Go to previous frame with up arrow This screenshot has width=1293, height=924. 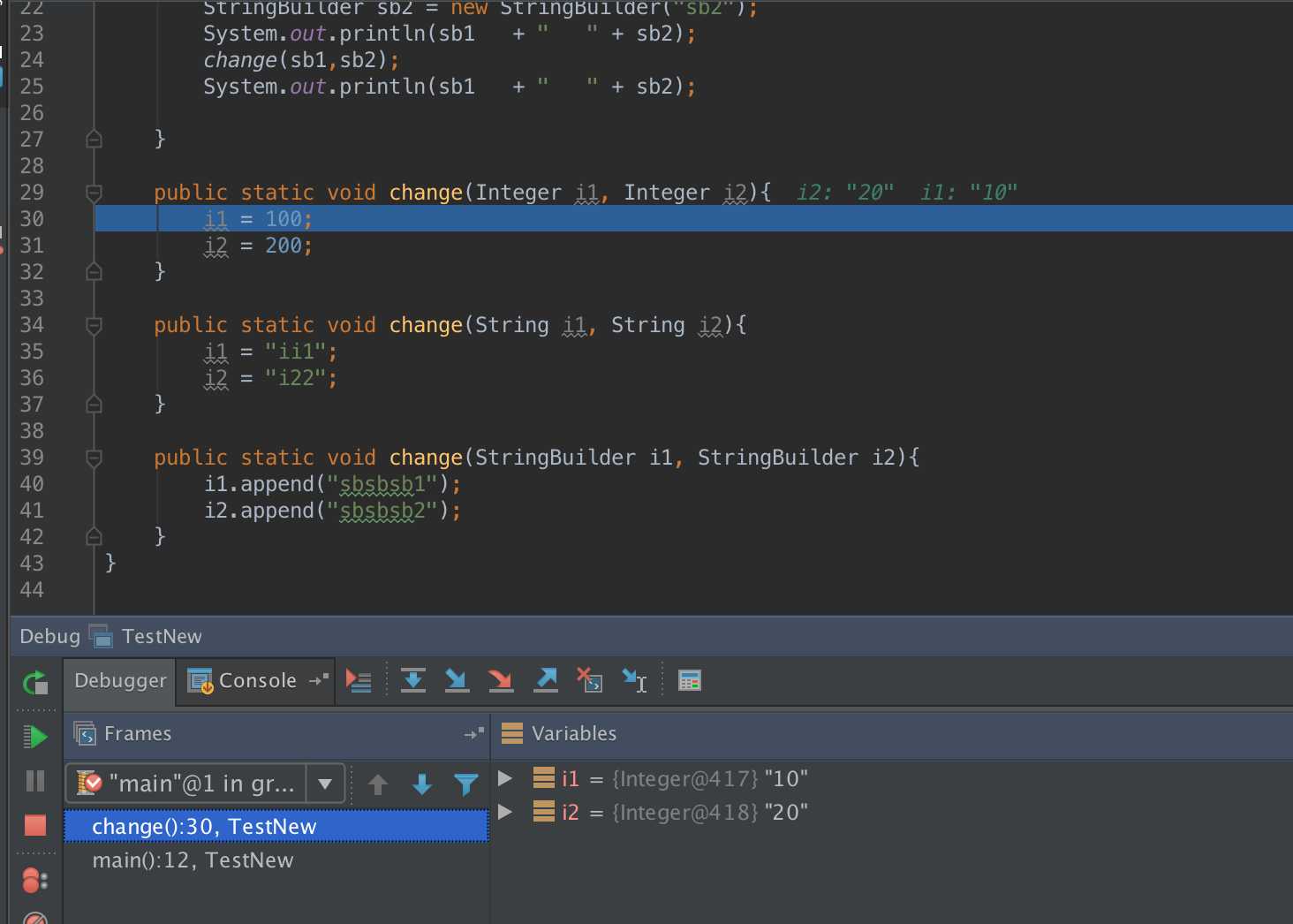click(x=378, y=784)
